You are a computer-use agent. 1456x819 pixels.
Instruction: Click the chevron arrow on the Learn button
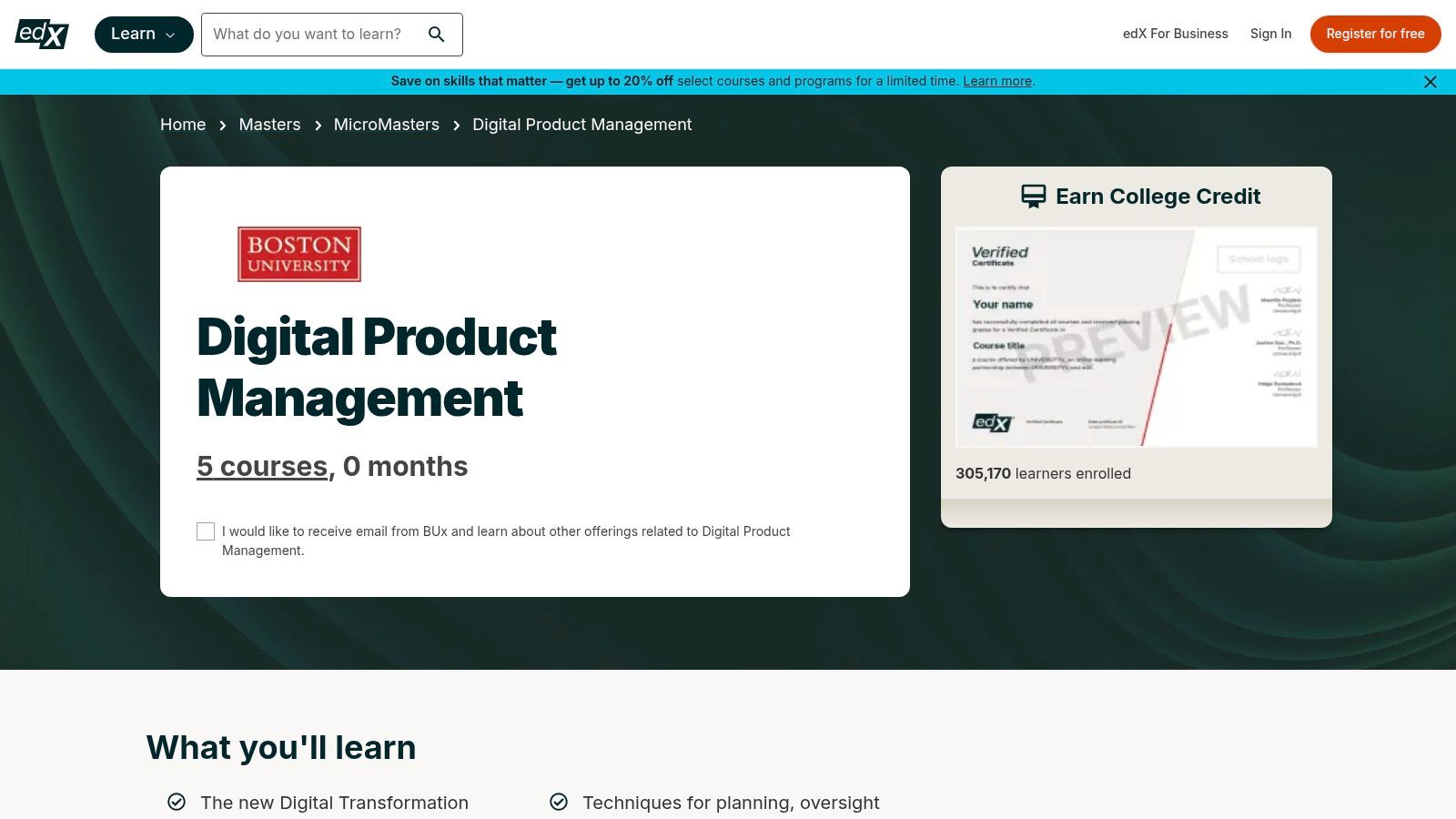point(170,35)
